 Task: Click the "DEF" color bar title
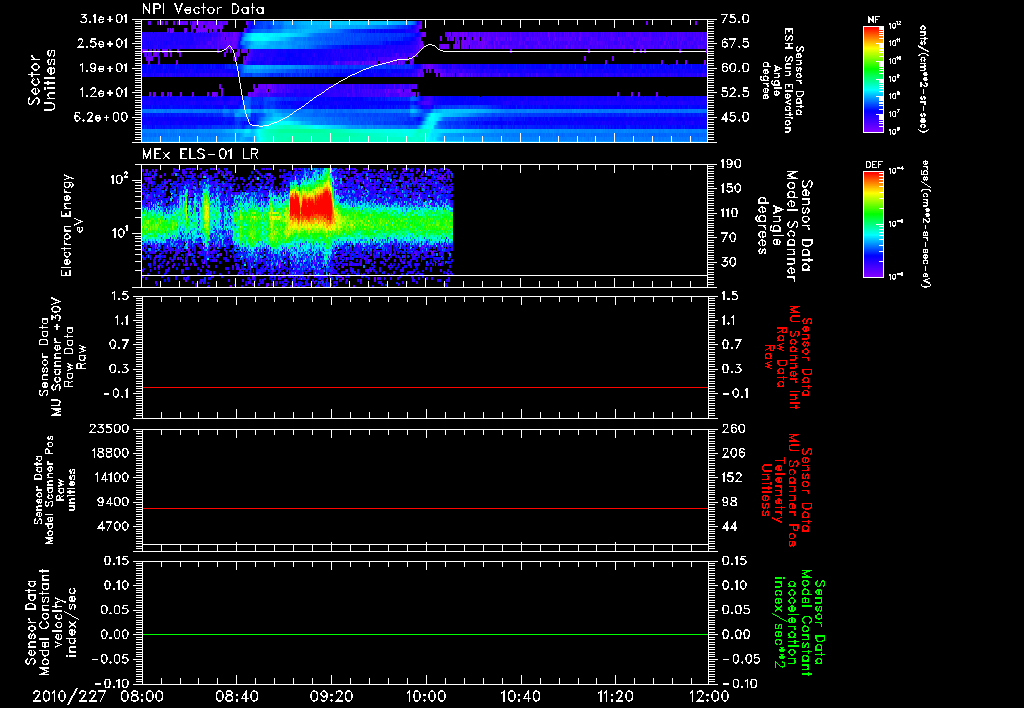(x=874, y=165)
